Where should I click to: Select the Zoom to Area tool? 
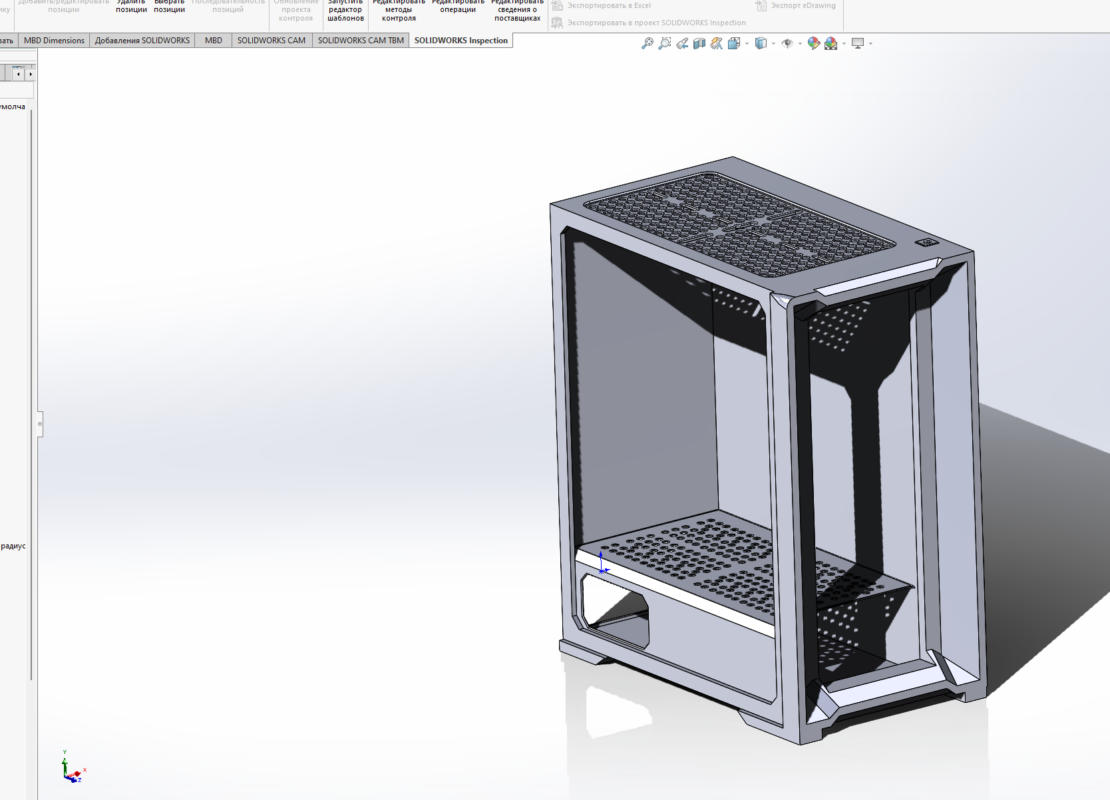pos(664,43)
